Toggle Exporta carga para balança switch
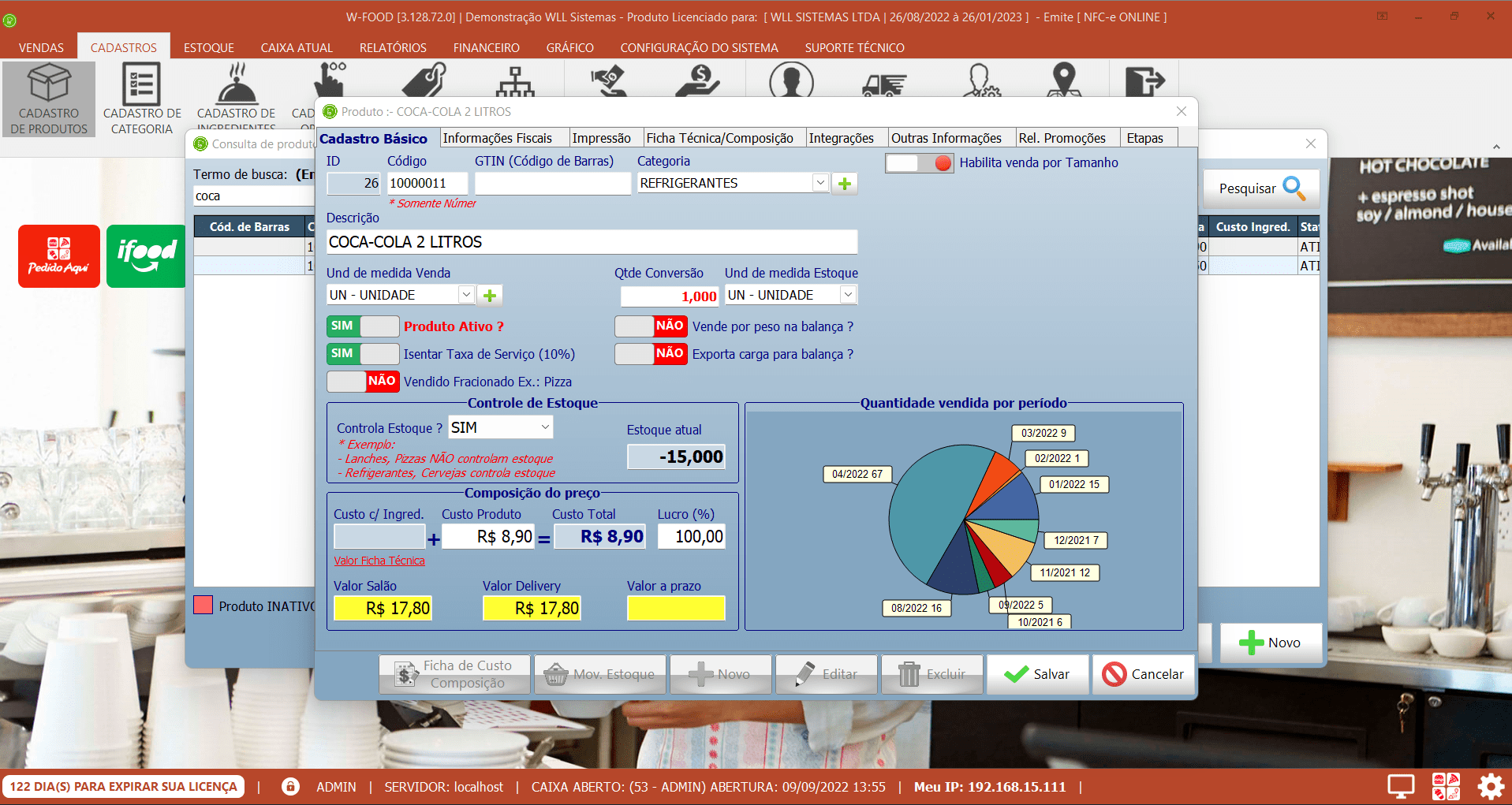The height and width of the screenshot is (805, 1512). 651,353
